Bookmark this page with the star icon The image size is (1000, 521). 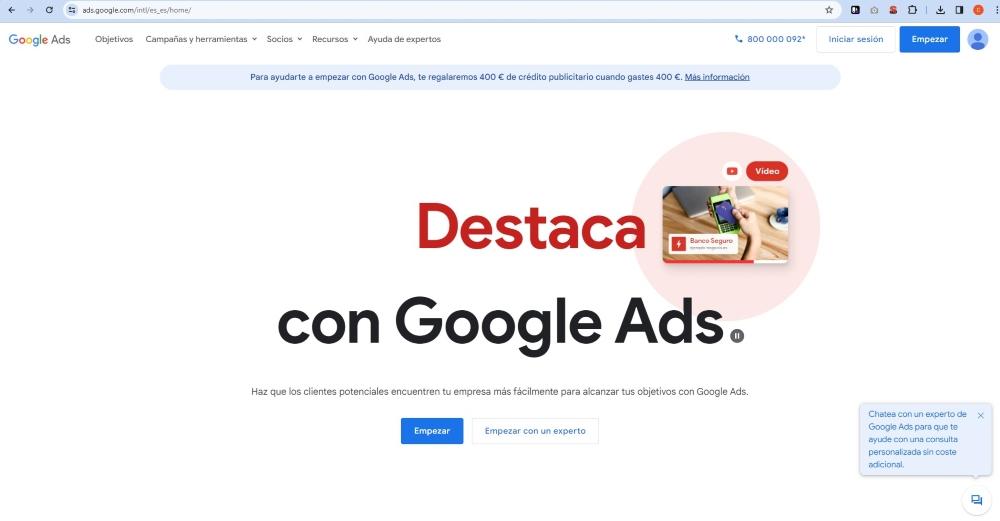pos(829,10)
